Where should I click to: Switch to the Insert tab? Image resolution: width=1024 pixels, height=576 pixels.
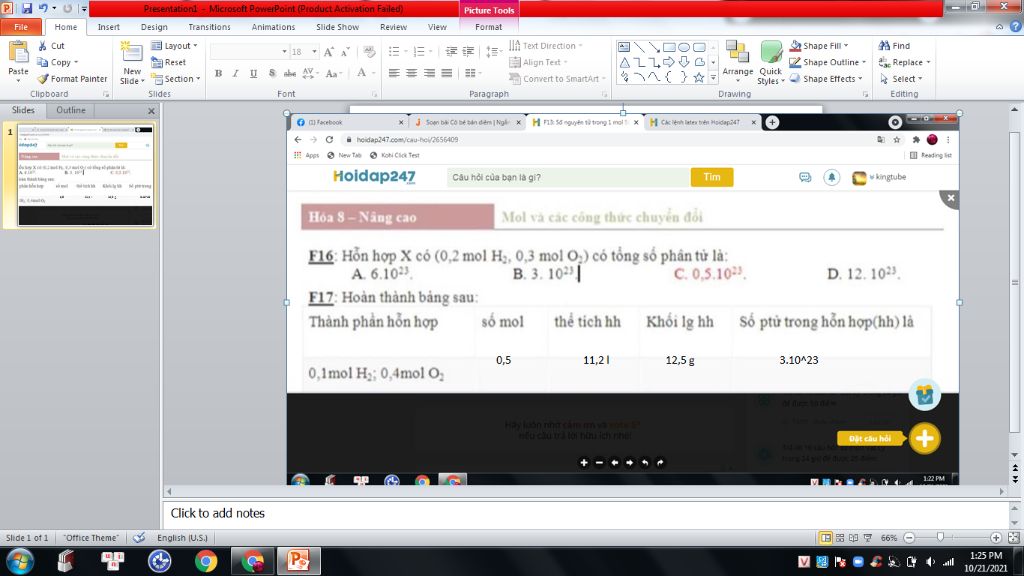[x=108, y=27]
